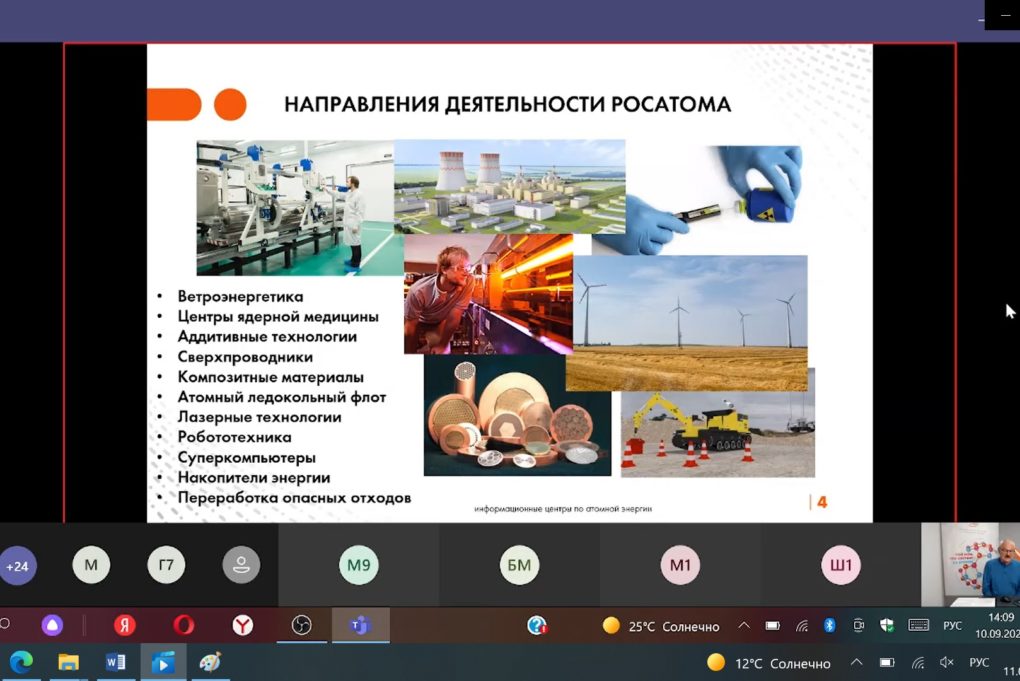The width and height of the screenshot is (1020, 681).
Task: Open the 14:09 clock and date
Action: pyautogui.click(x=999, y=625)
